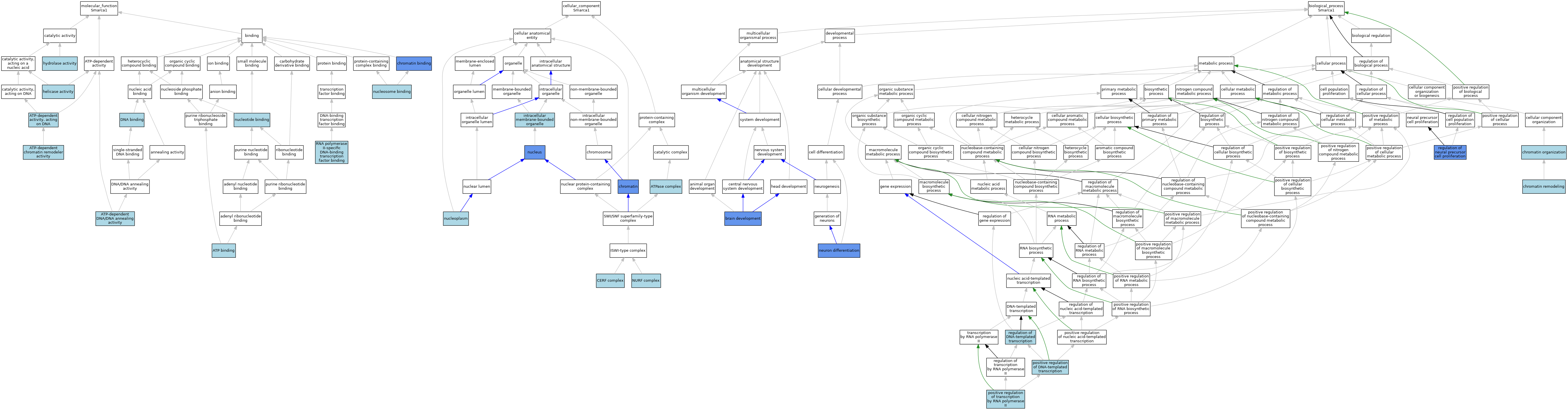This screenshot has width=1568, height=410.
Task: Click positive regulation of transcription by RNA polymerase II
Action: coord(1006,399)
